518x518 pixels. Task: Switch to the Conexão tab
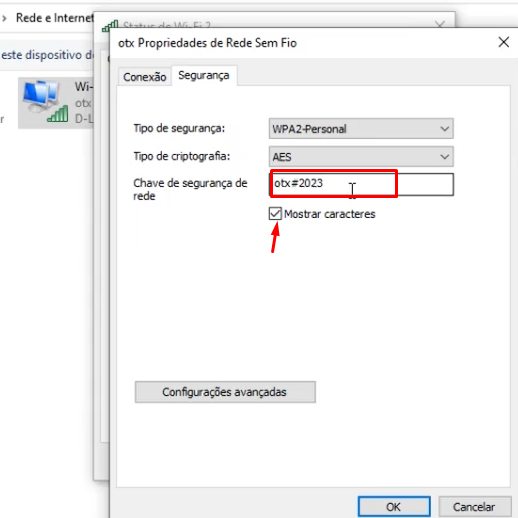pos(145,77)
